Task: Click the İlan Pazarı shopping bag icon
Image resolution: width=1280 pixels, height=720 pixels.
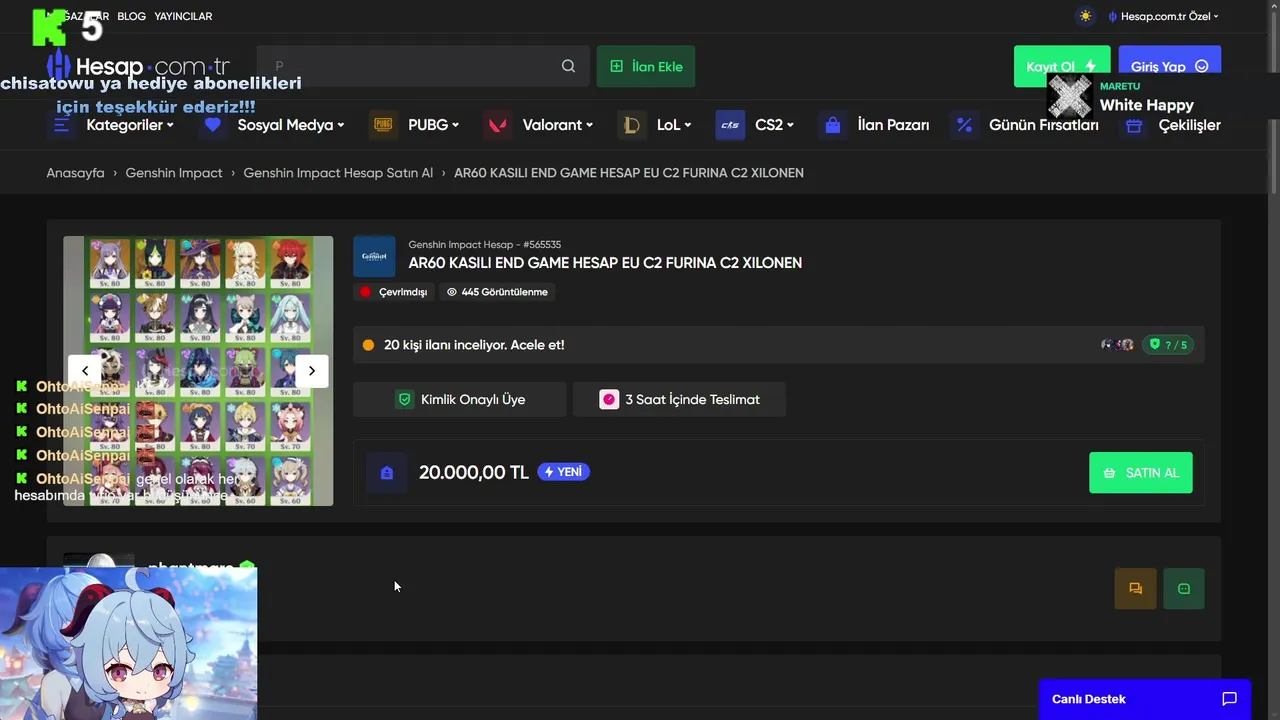Action: (x=832, y=125)
